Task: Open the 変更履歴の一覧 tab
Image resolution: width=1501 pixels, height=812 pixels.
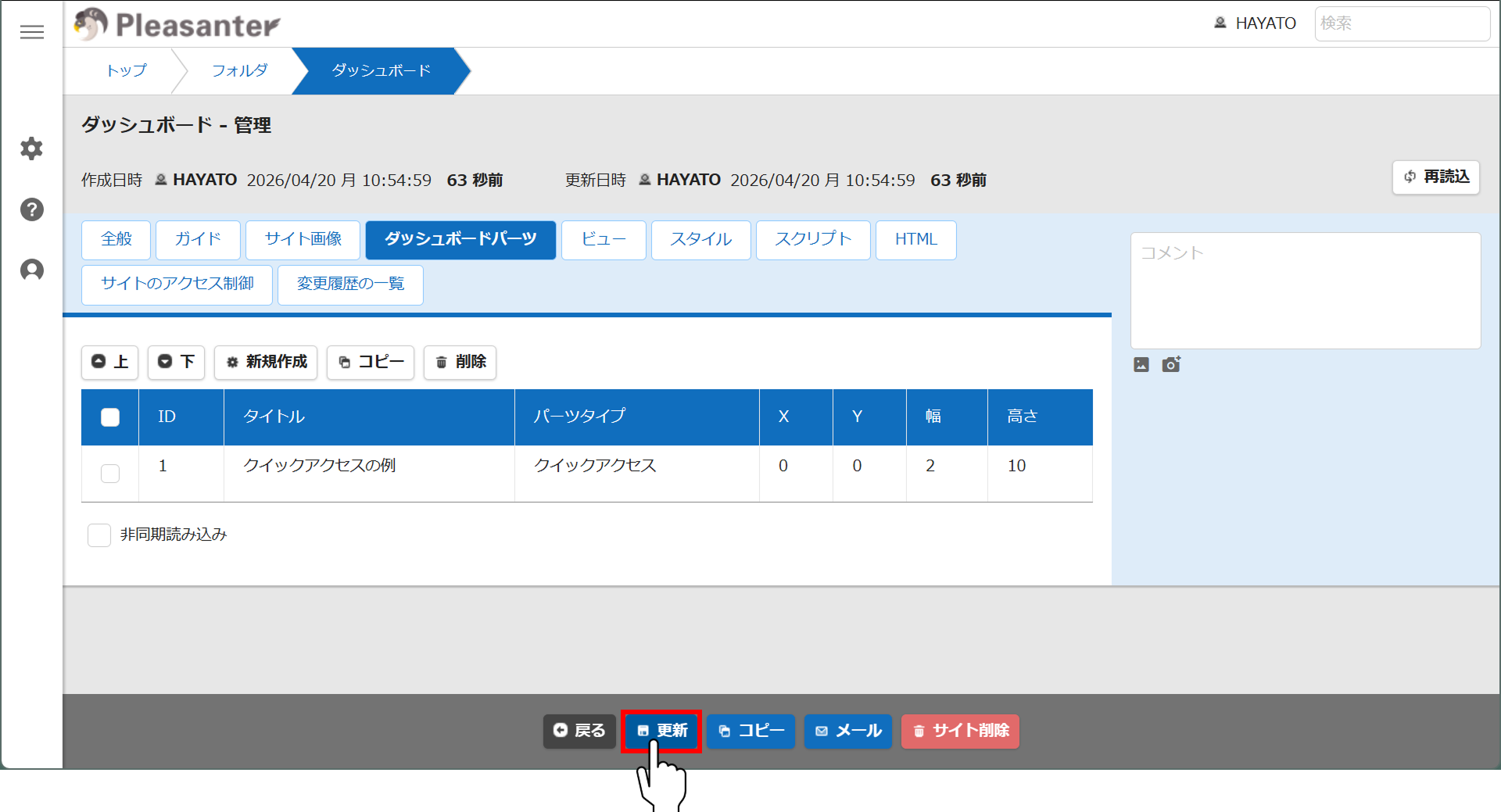Action: (350, 284)
